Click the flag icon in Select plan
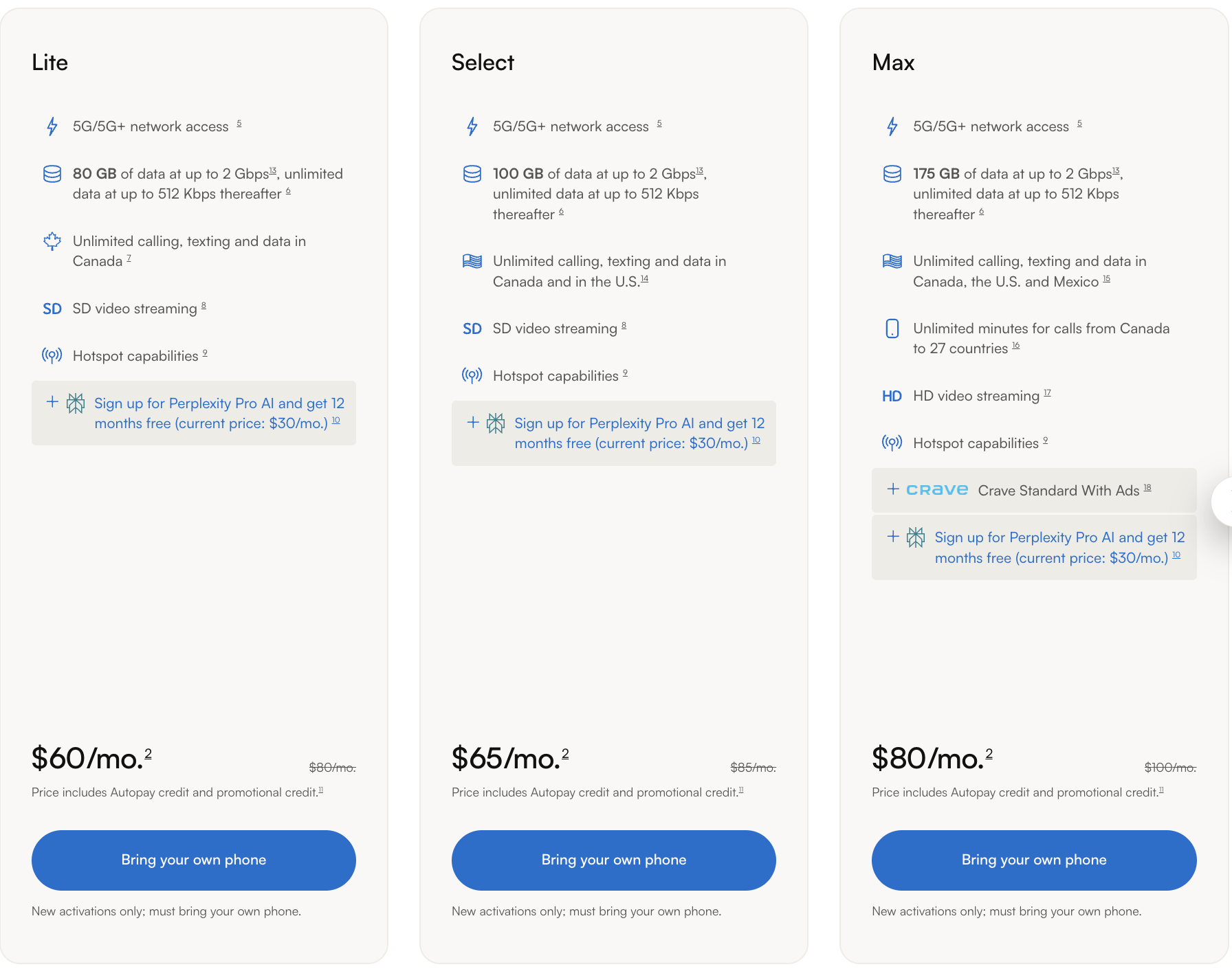This screenshot has height=969, width=1232. click(472, 261)
